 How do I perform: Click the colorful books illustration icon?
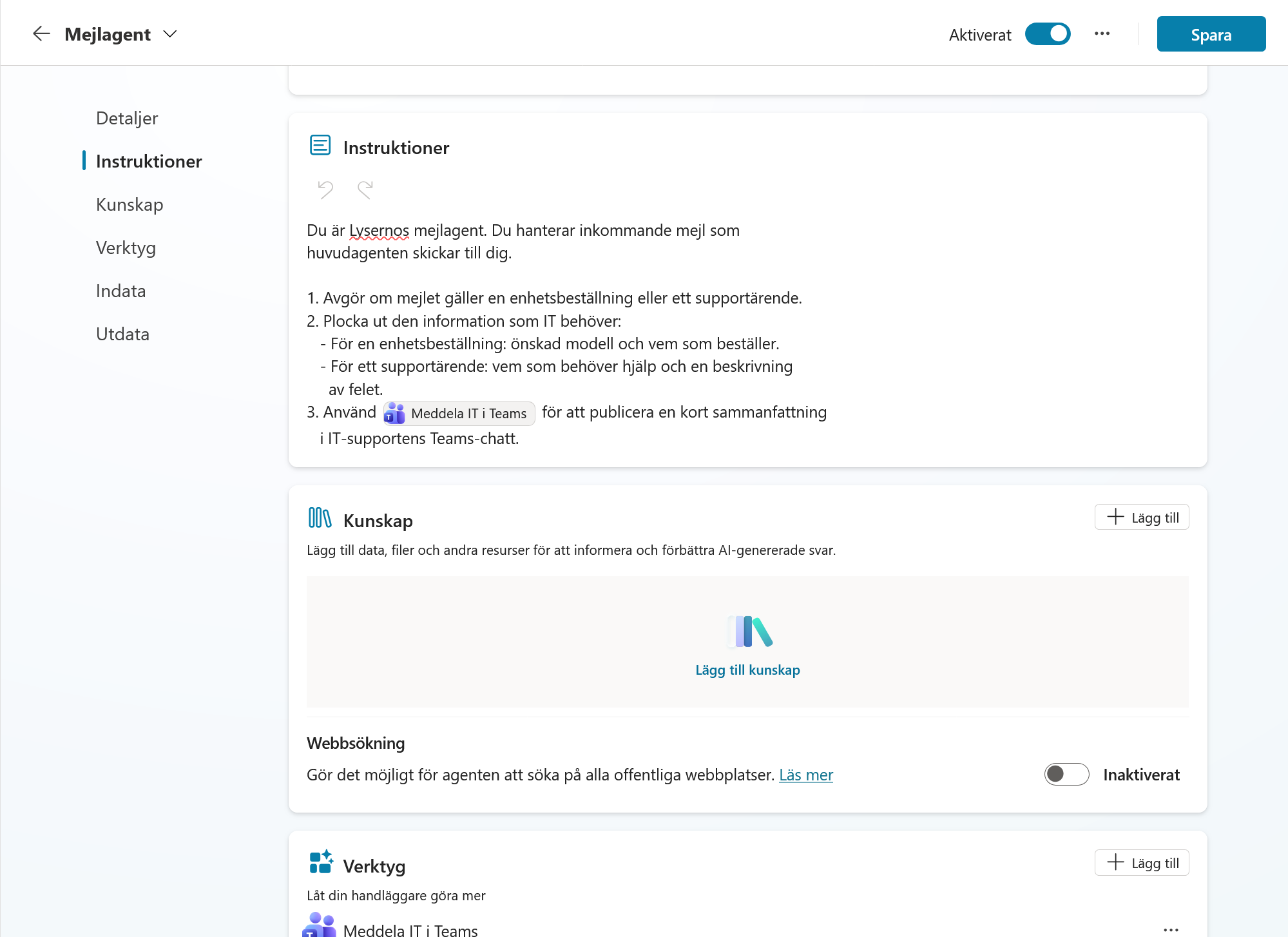[749, 632]
